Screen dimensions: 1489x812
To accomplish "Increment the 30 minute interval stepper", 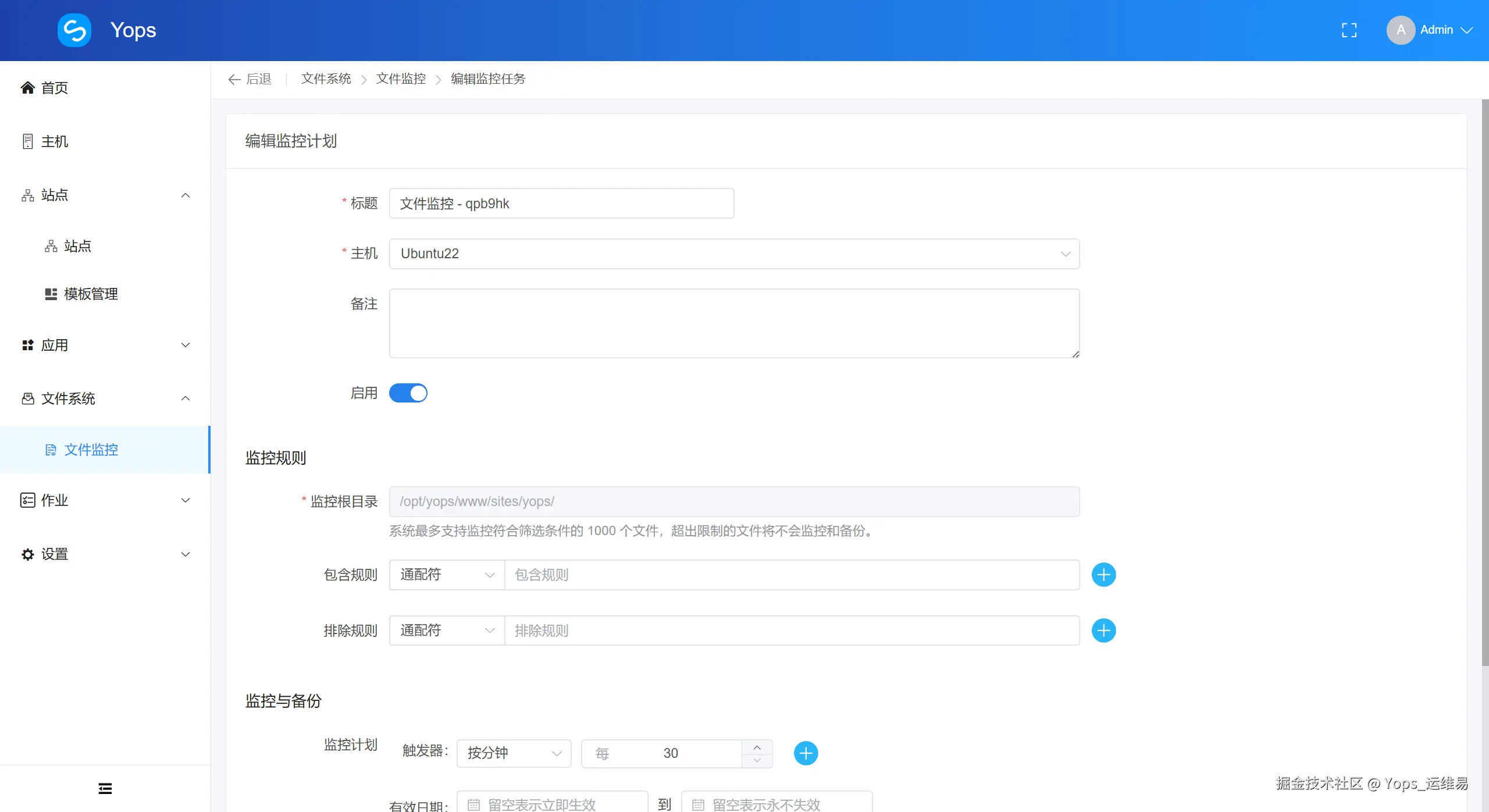I will [x=756, y=746].
